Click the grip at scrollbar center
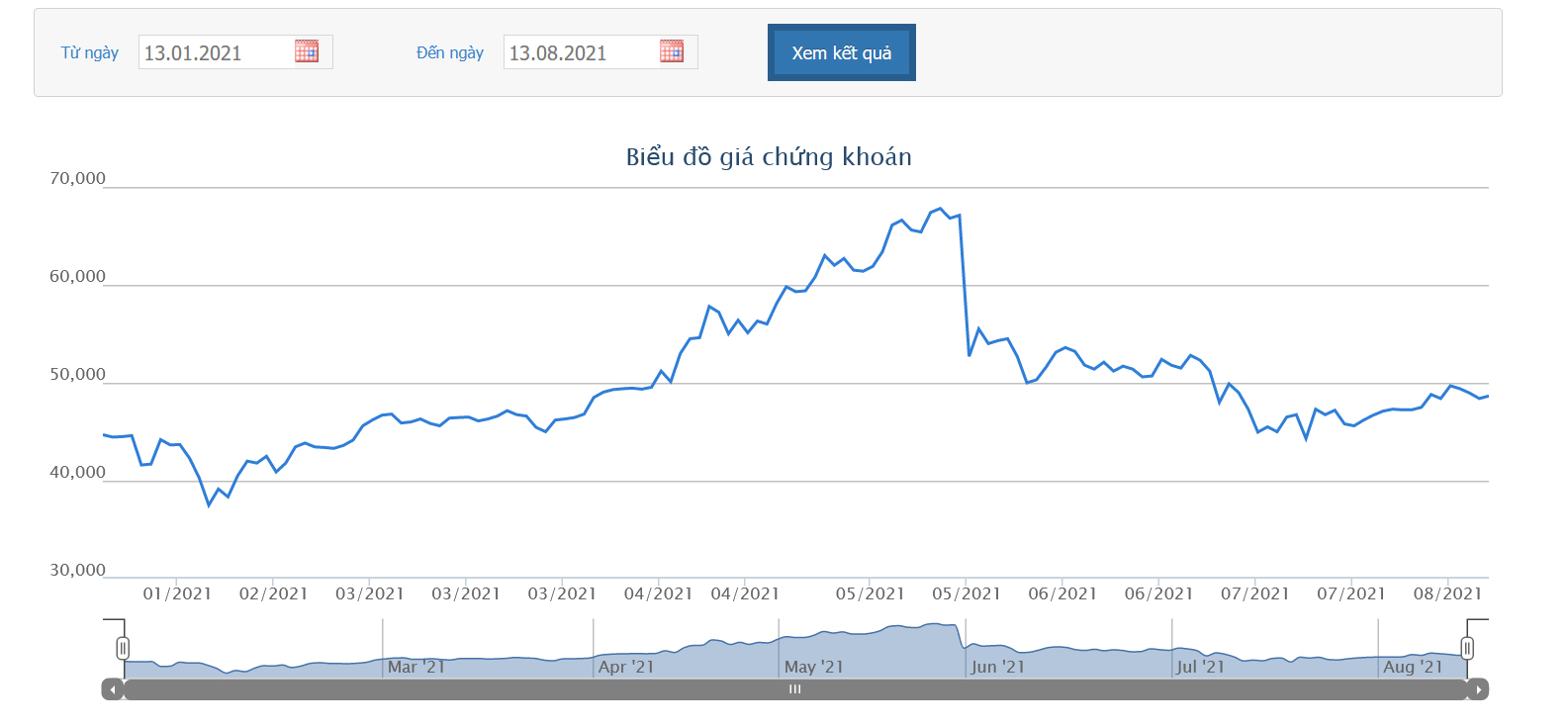Image resolution: width=1568 pixels, height=727 pixels. 794,689
